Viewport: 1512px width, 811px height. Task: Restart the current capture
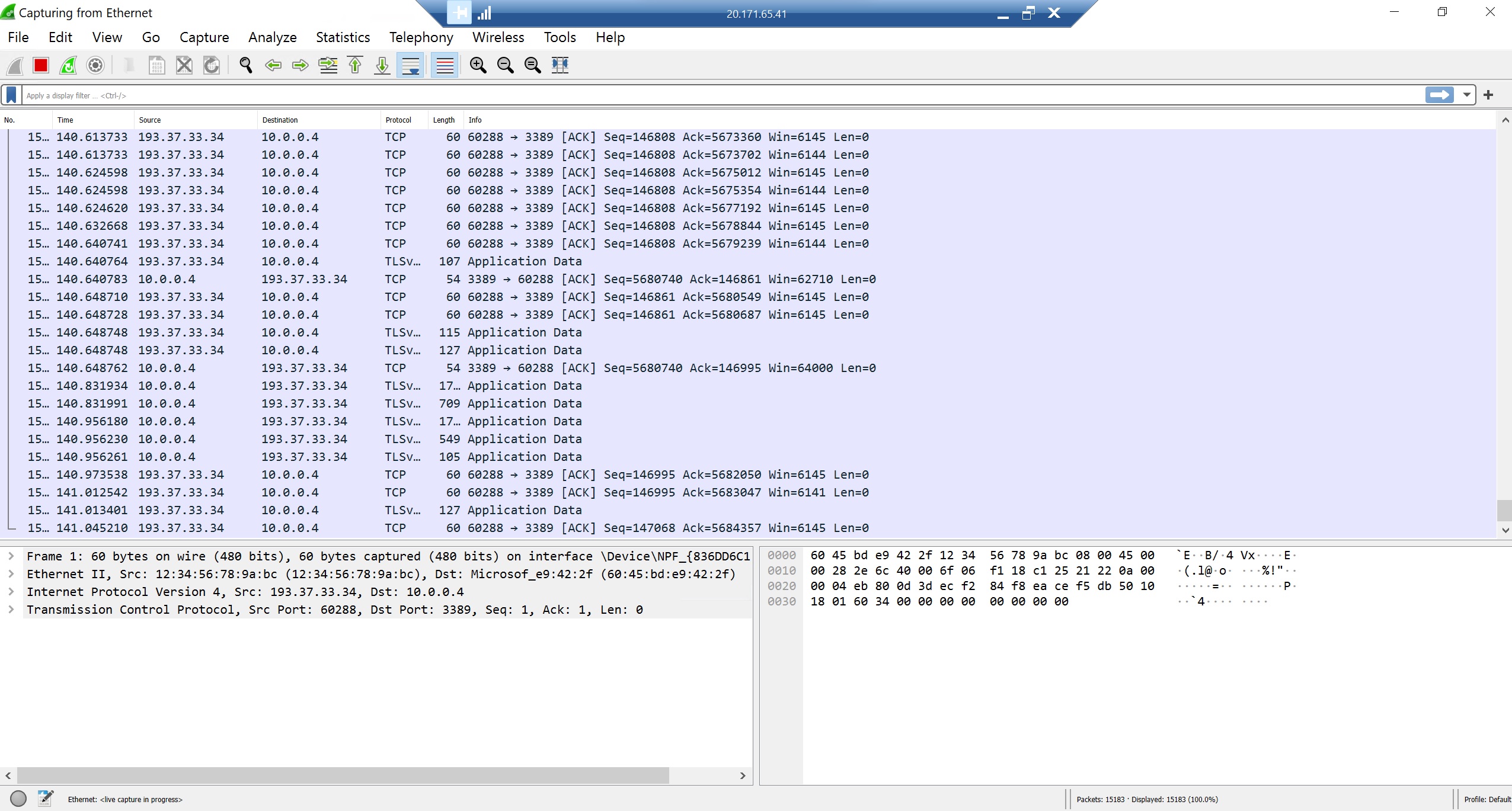point(68,65)
